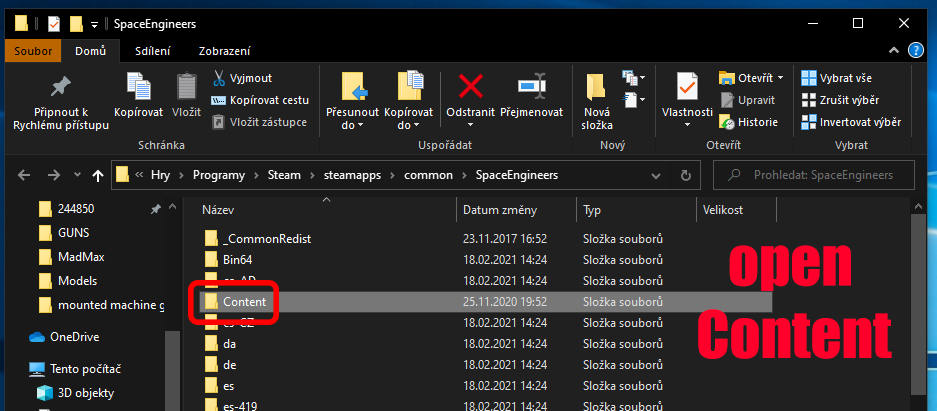
Task: Collapse the ribbon with the chevron
Action: (895, 51)
